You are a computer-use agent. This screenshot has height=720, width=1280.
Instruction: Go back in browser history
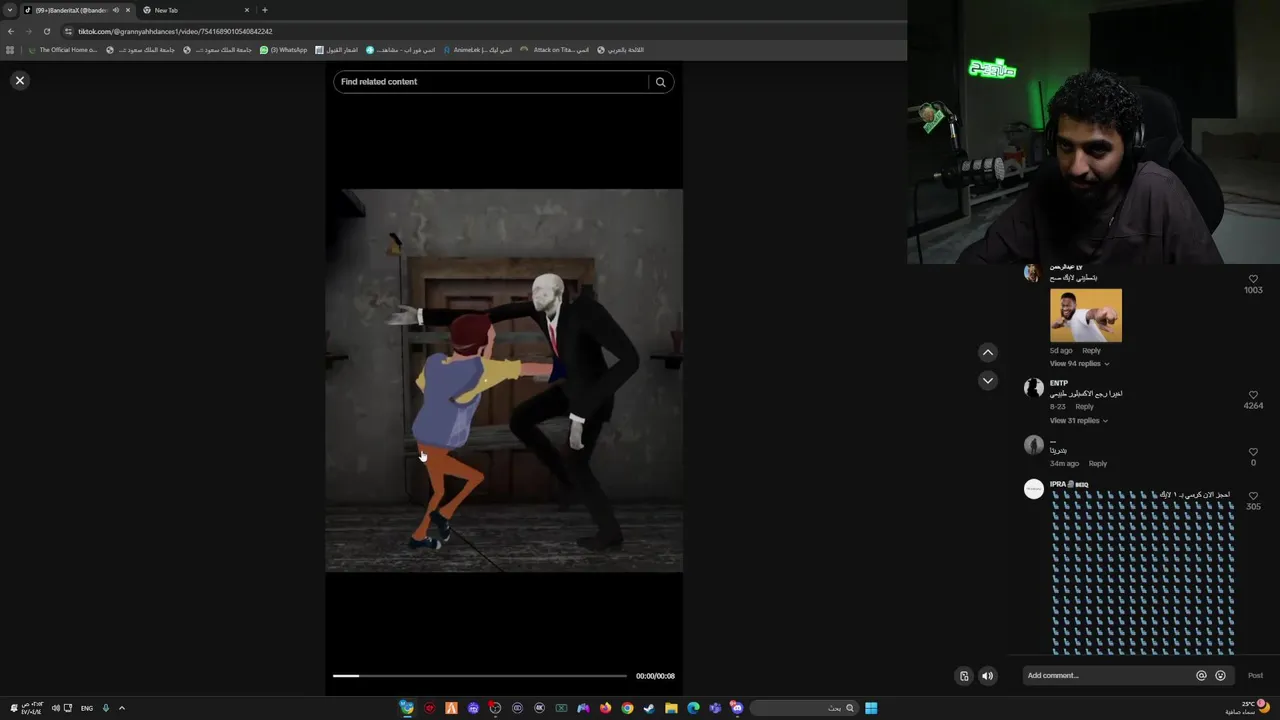click(x=11, y=31)
